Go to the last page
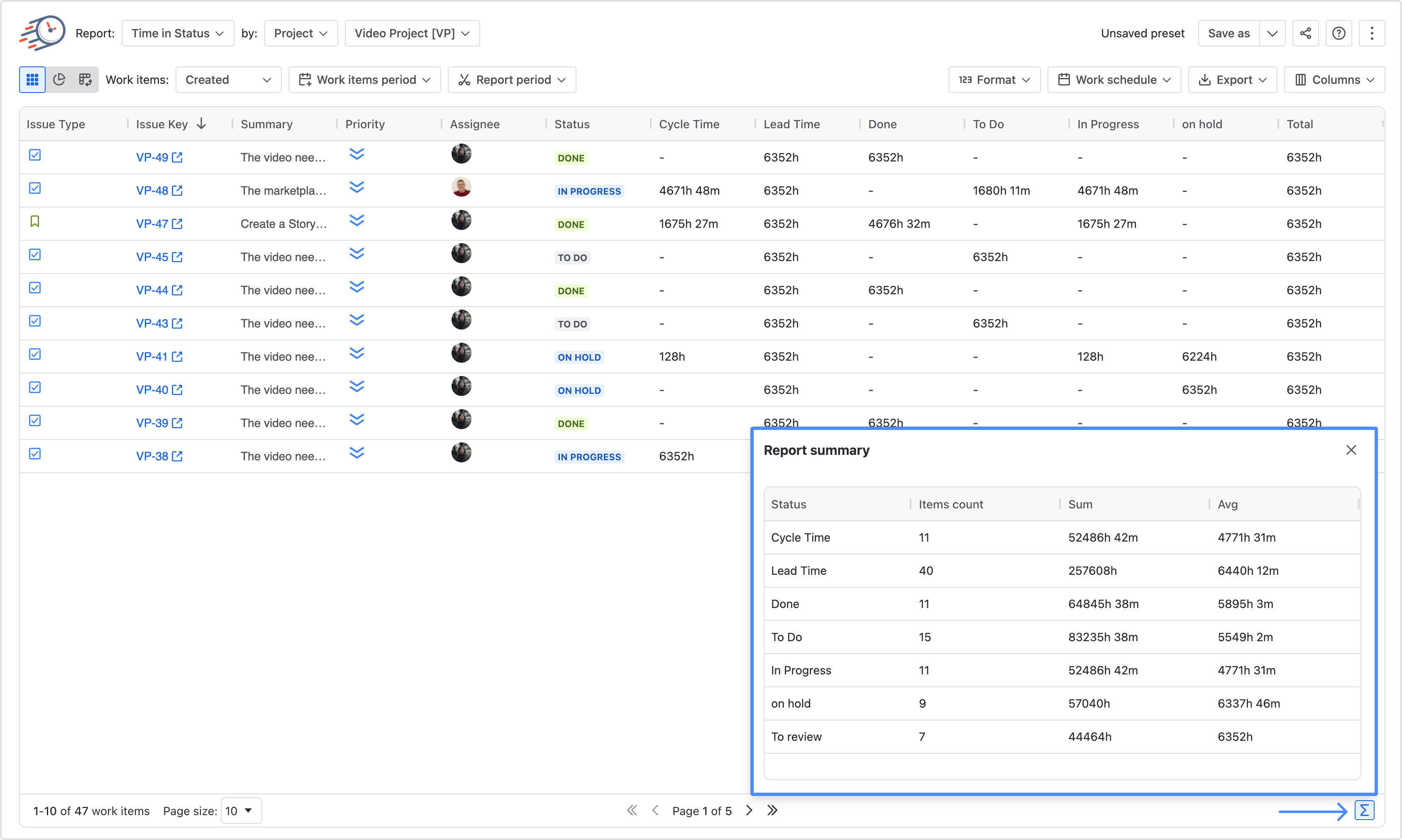Screen dimensions: 1402x840 tap(773, 811)
